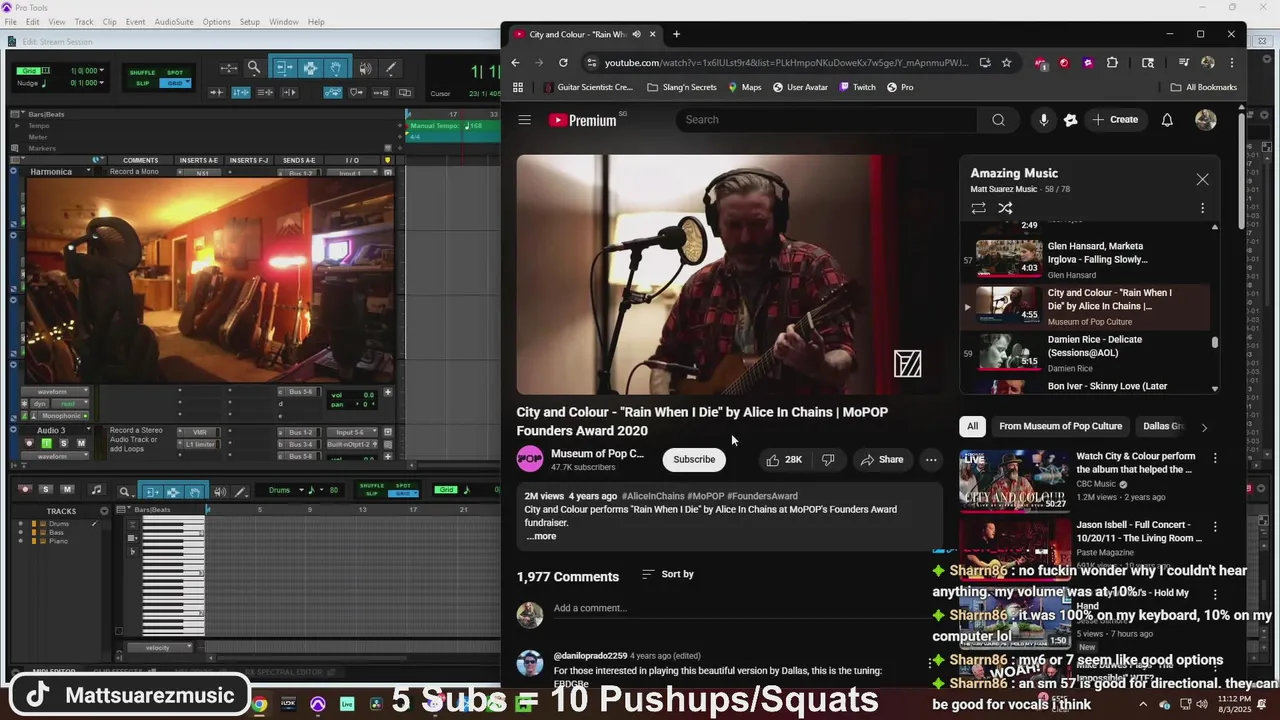
Task: Open YouTube notifications bell
Action: [x=1167, y=120]
